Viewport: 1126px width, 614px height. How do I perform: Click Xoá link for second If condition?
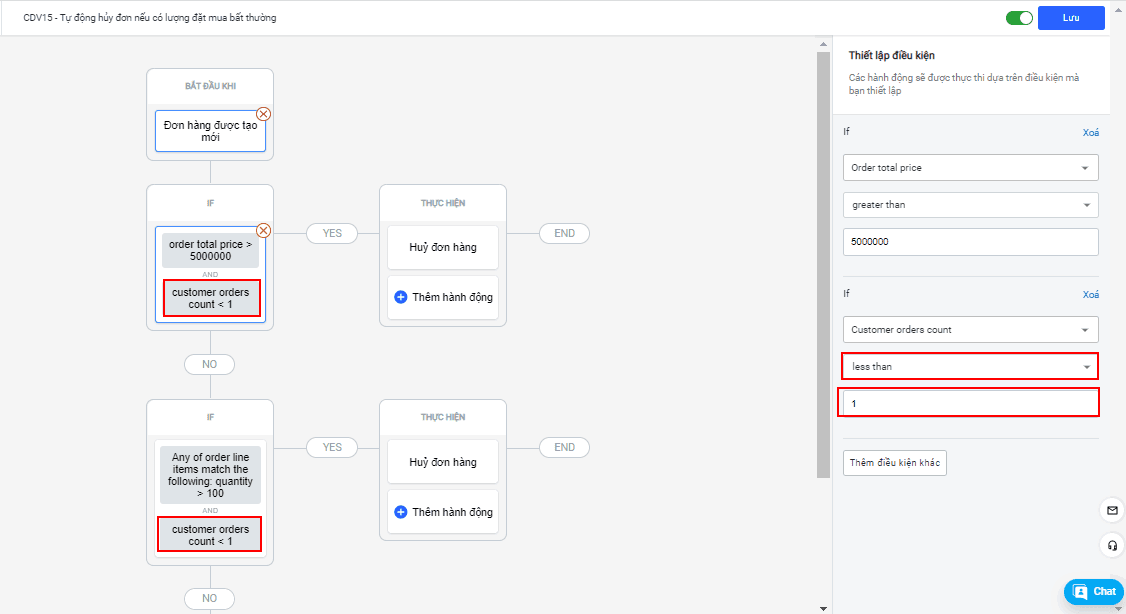pos(1090,295)
